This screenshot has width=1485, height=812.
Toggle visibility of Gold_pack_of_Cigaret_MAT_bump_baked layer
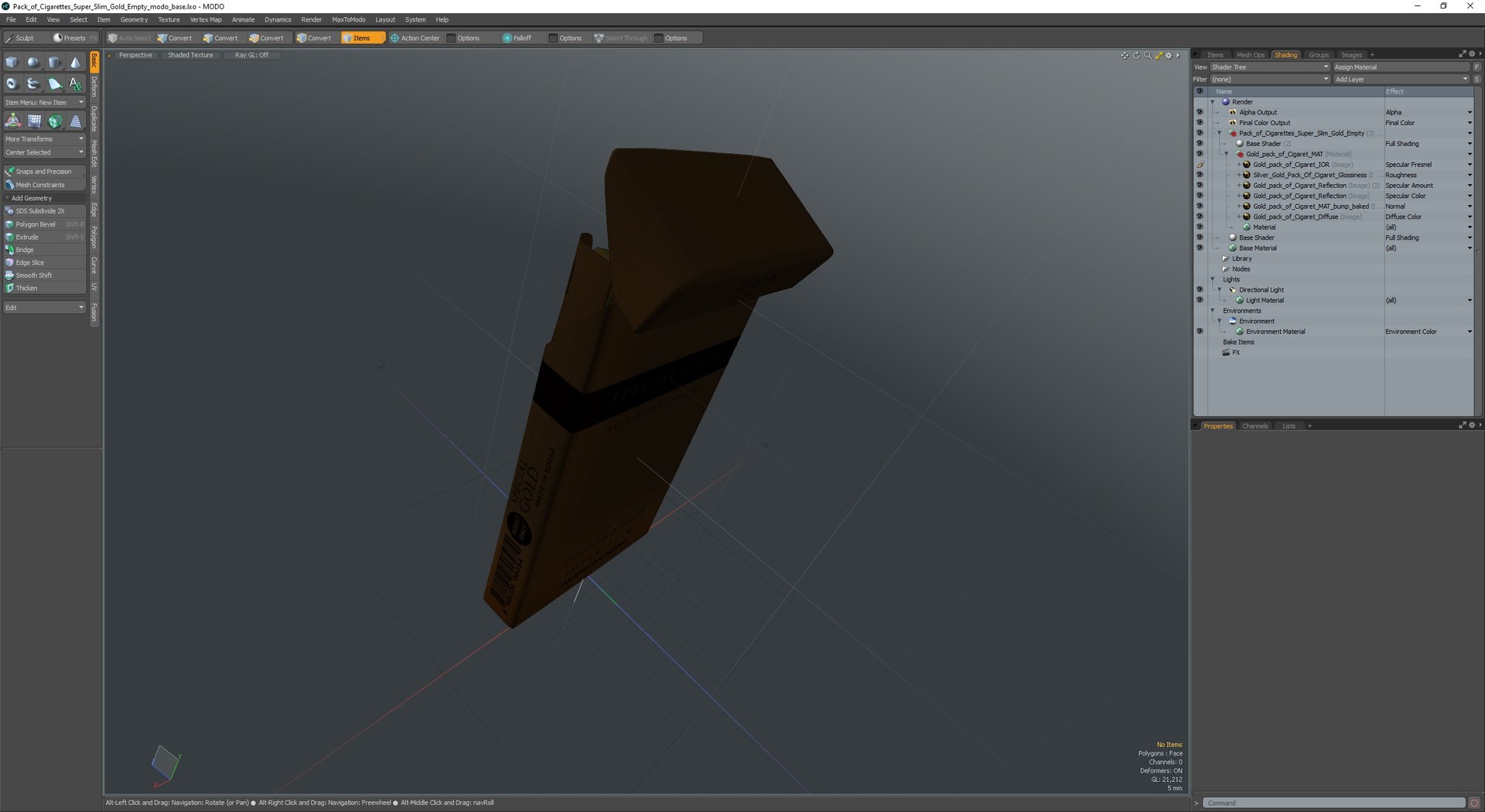1200,206
